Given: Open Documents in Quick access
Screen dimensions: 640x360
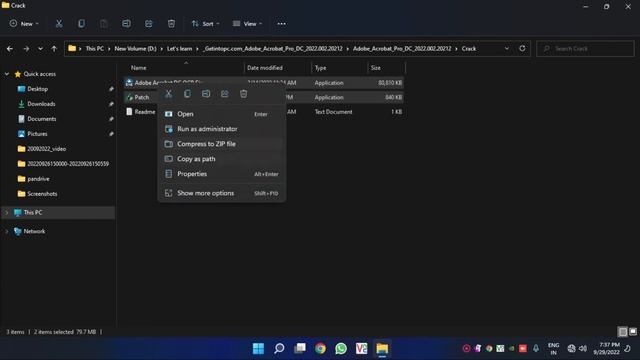Looking at the screenshot, I should pyautogui.click(x=42, y=119).
